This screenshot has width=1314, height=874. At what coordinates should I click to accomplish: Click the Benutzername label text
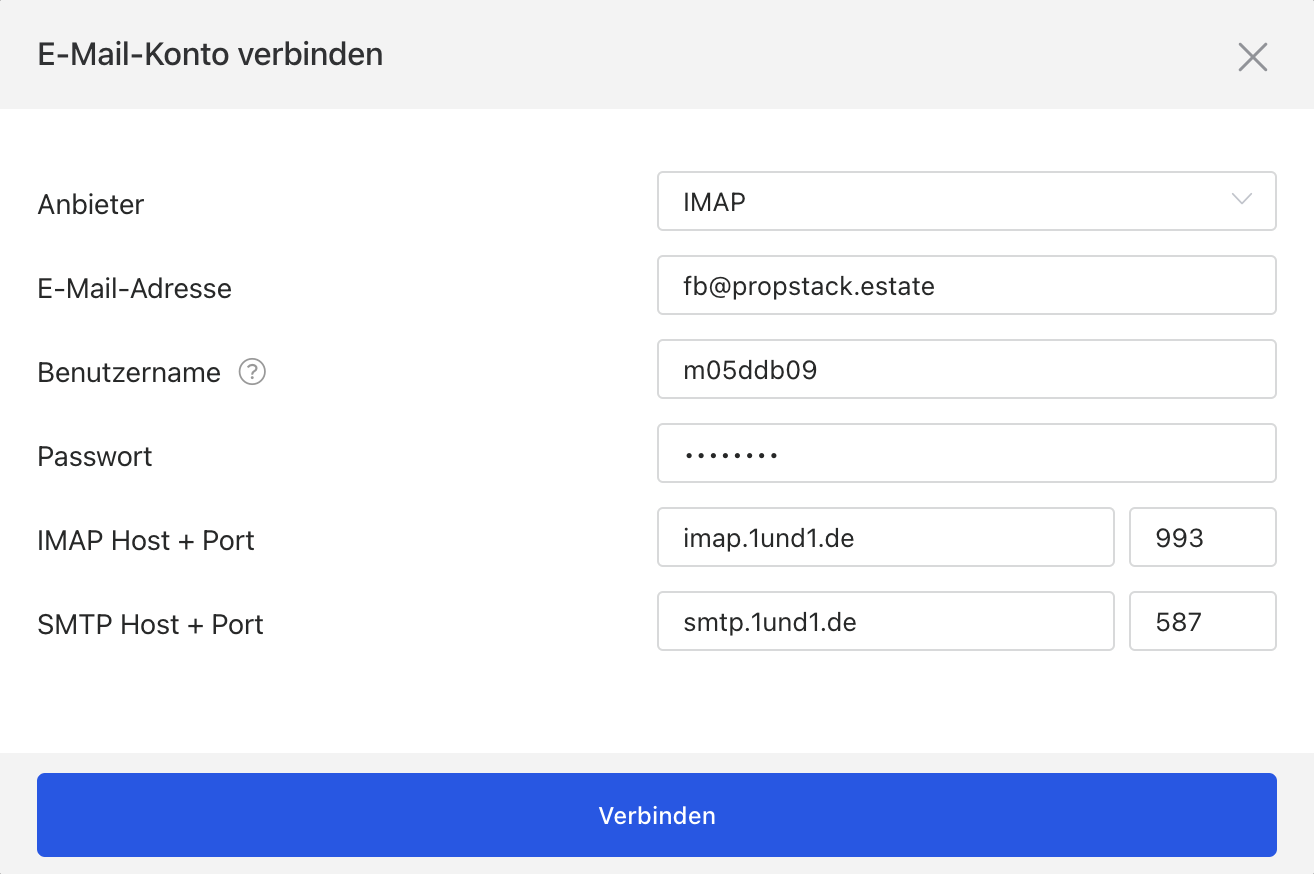tap(129, 373)
